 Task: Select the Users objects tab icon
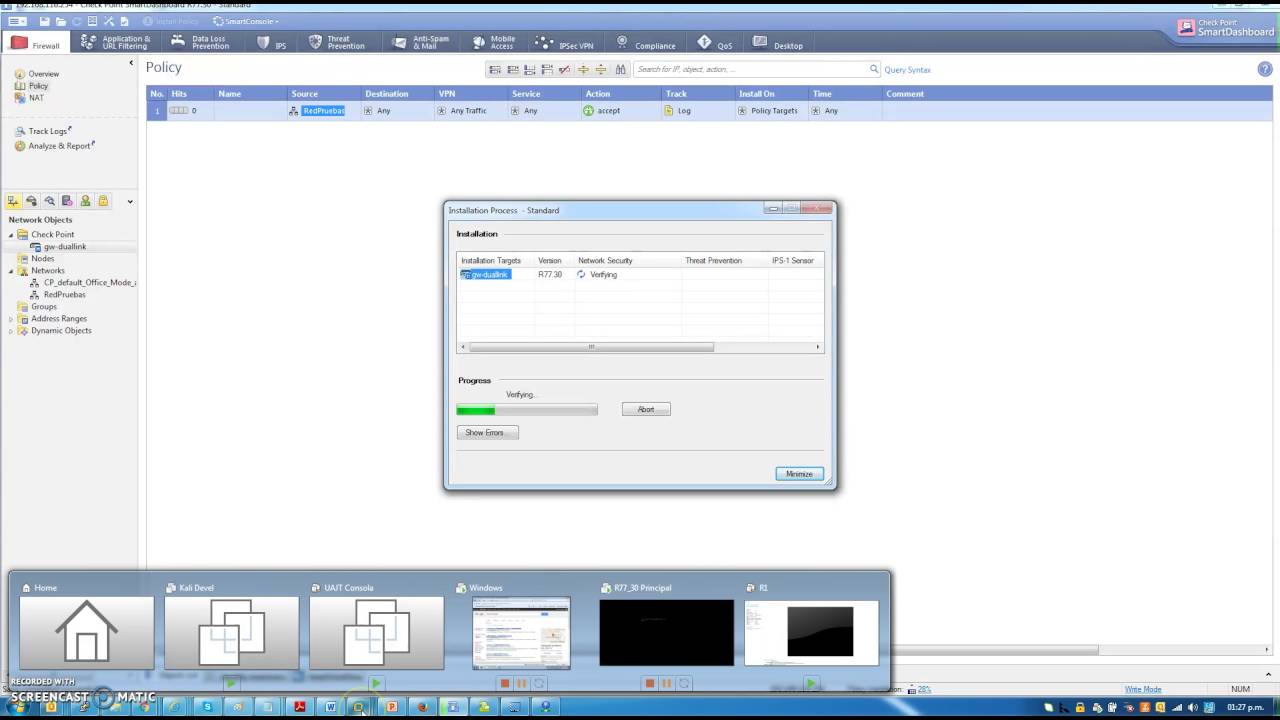[85, 201]
